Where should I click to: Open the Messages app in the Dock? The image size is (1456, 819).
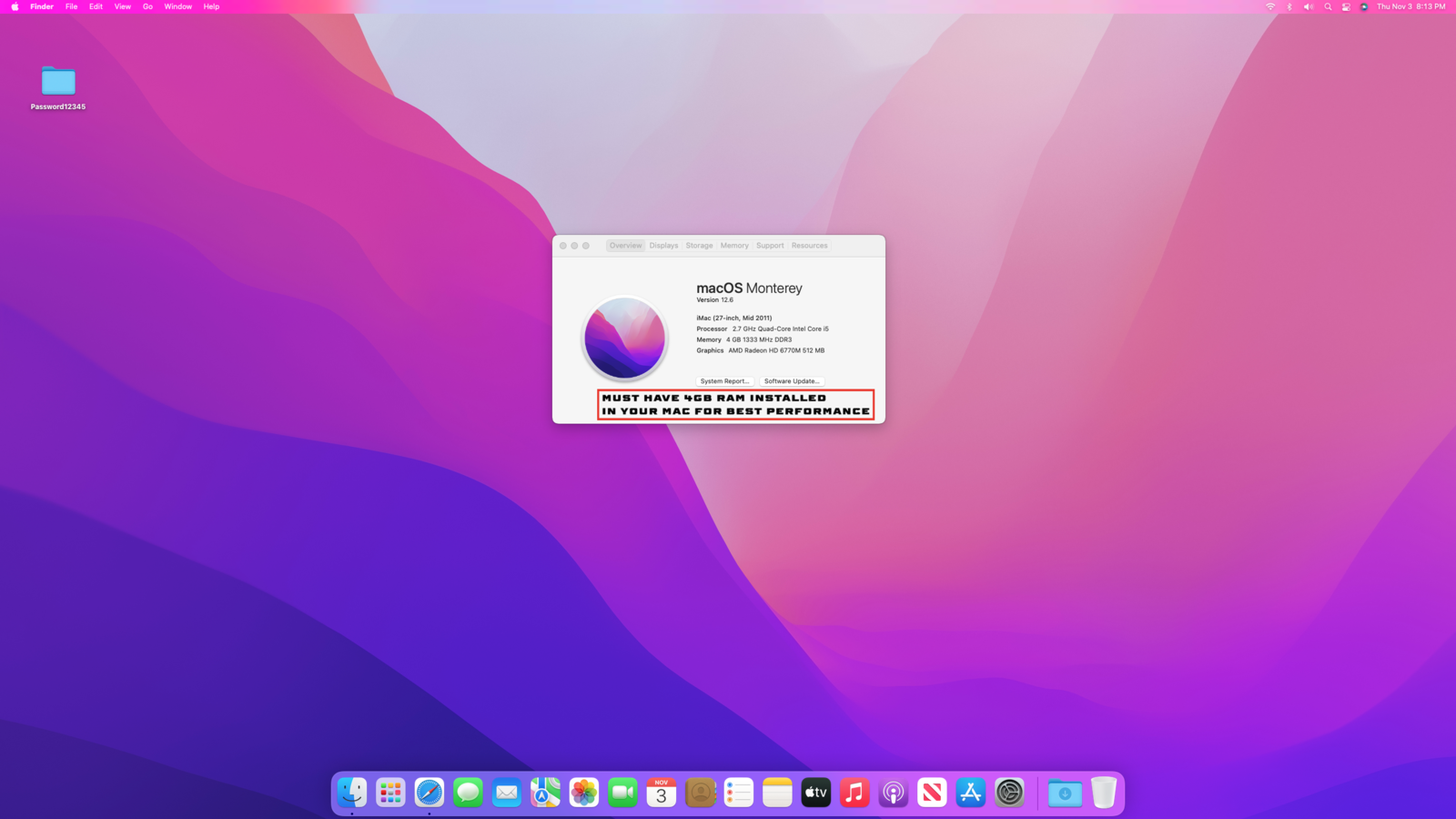tap(468, 793)
